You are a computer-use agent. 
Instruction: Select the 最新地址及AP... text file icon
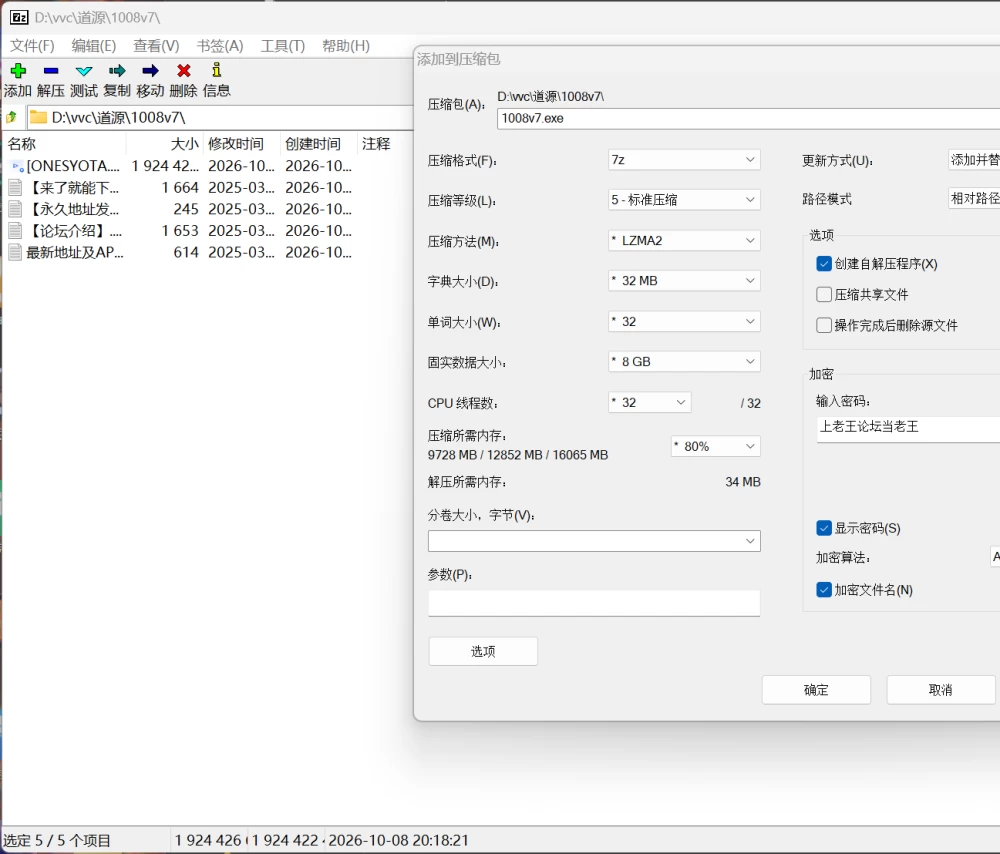[15, 253]
